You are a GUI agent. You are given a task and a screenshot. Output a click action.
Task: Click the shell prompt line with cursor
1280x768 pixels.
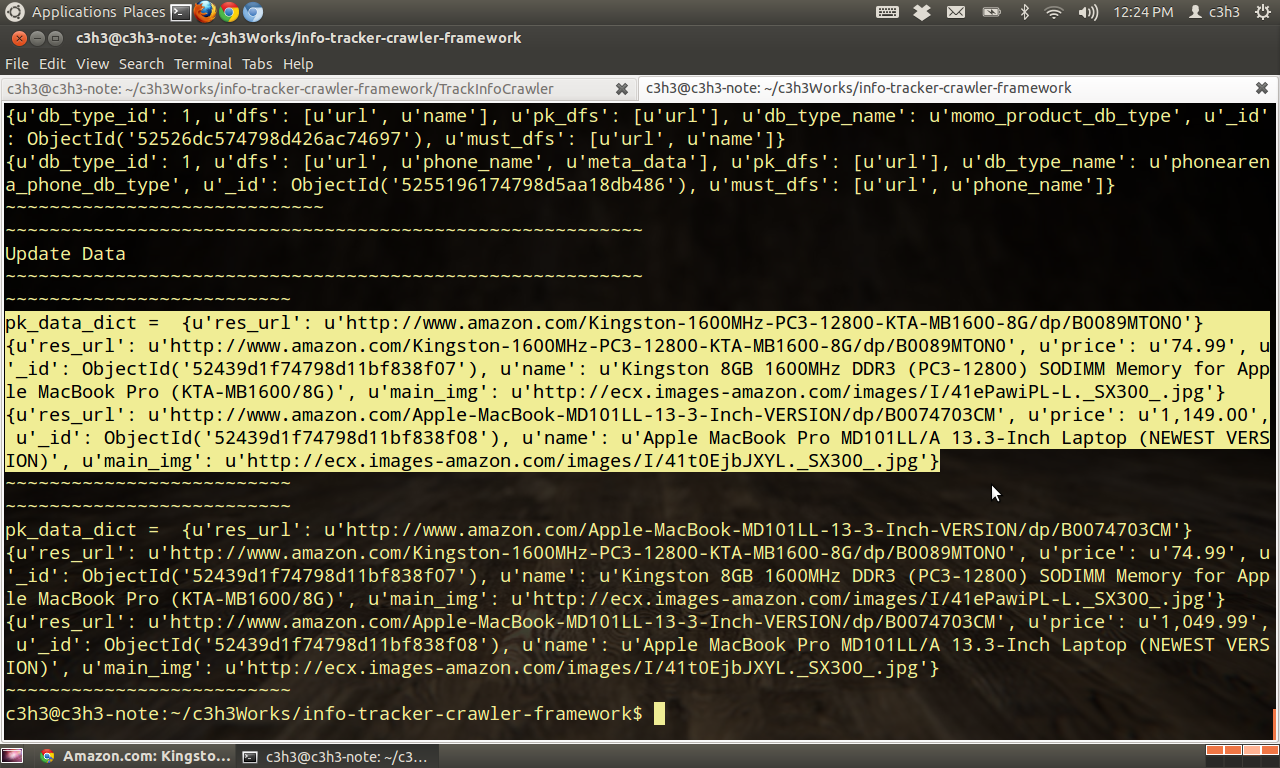coord(335,713)
